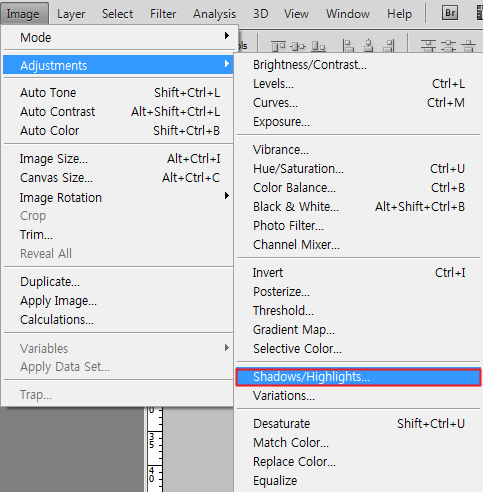The width and height of the screenshot is (483, 492).
Task: Open Posterize adjustment
Action: (358, 292)
